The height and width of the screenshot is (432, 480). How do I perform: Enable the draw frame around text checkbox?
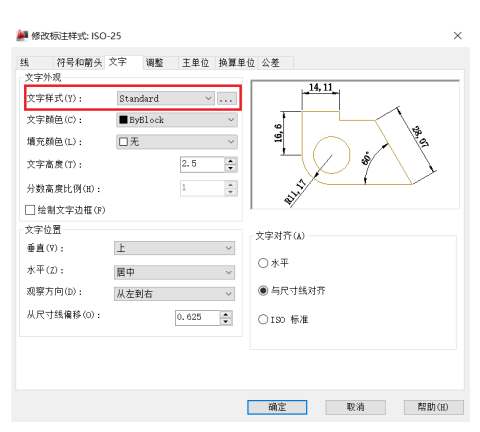pyautogui.click(x=30, y=210)
